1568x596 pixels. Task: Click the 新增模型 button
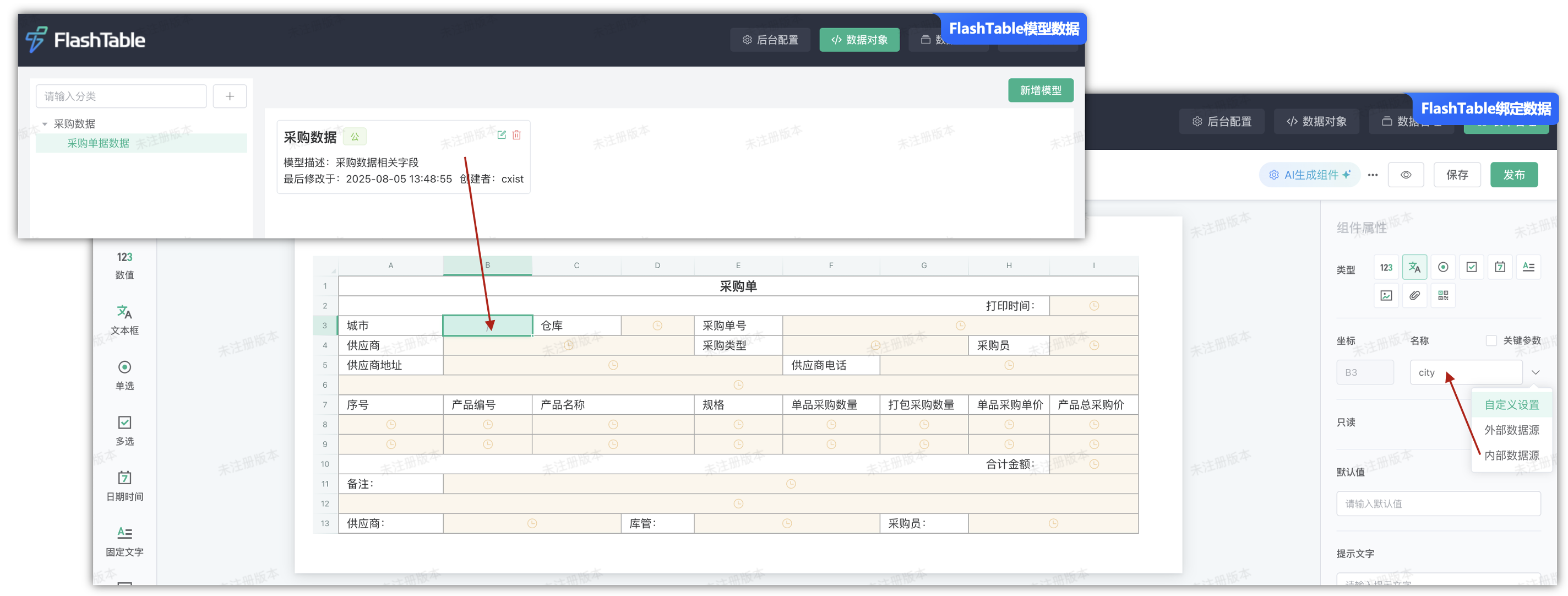tap(1040, 91)
